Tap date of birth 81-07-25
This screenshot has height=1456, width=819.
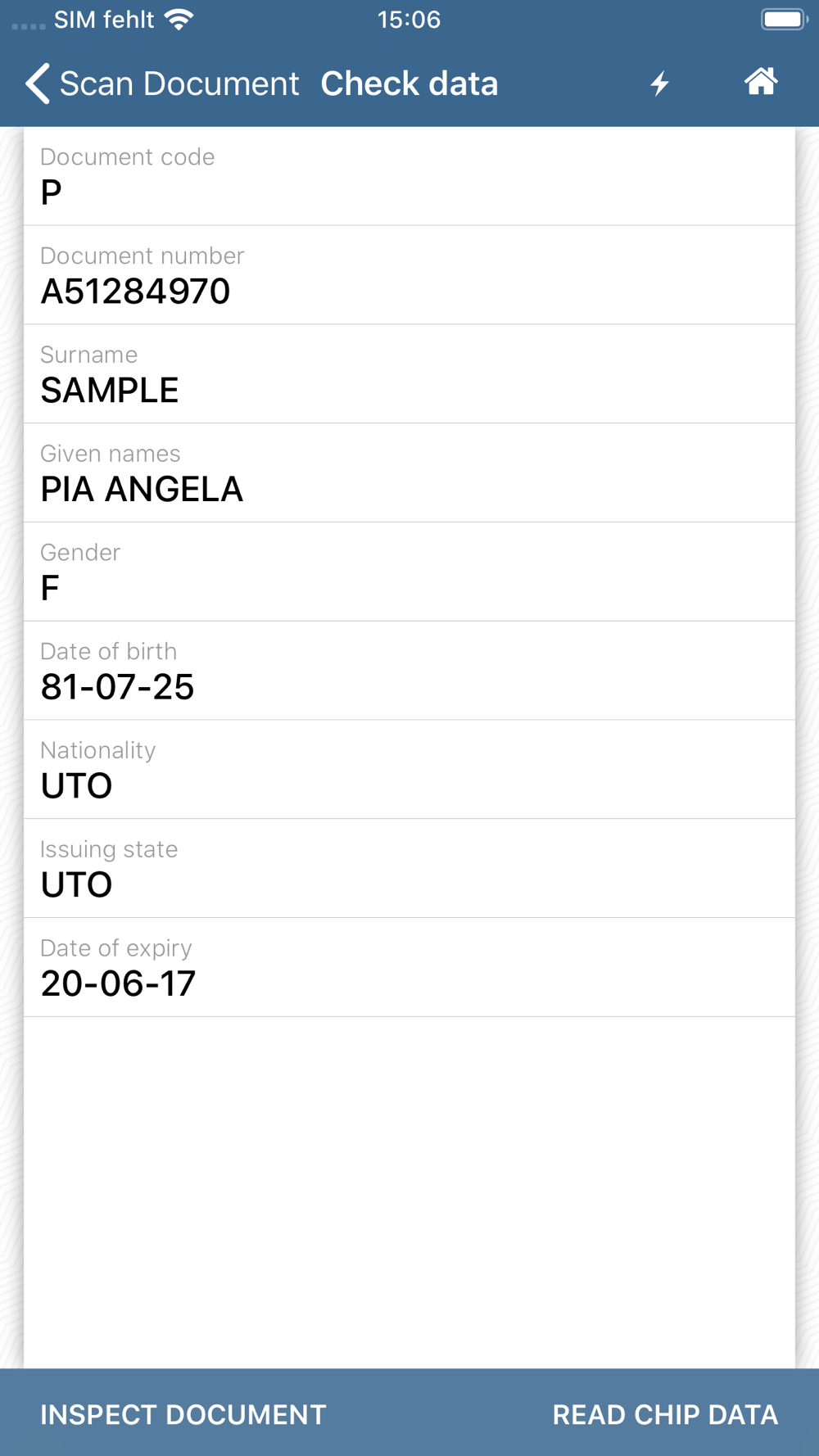click(117, 687)
